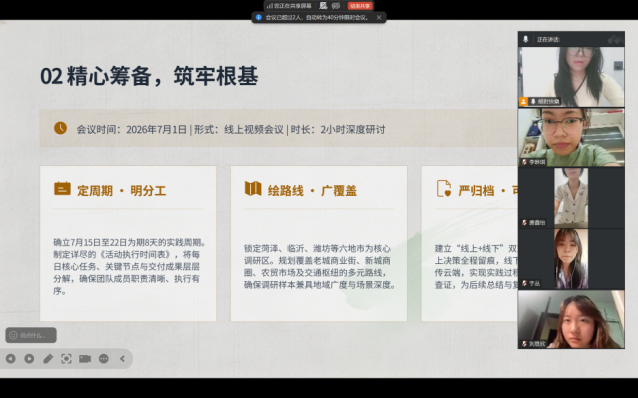Screen dimensions: 638x398
Task: Select the pen annotation tool
Action: [x=48, y=359]
